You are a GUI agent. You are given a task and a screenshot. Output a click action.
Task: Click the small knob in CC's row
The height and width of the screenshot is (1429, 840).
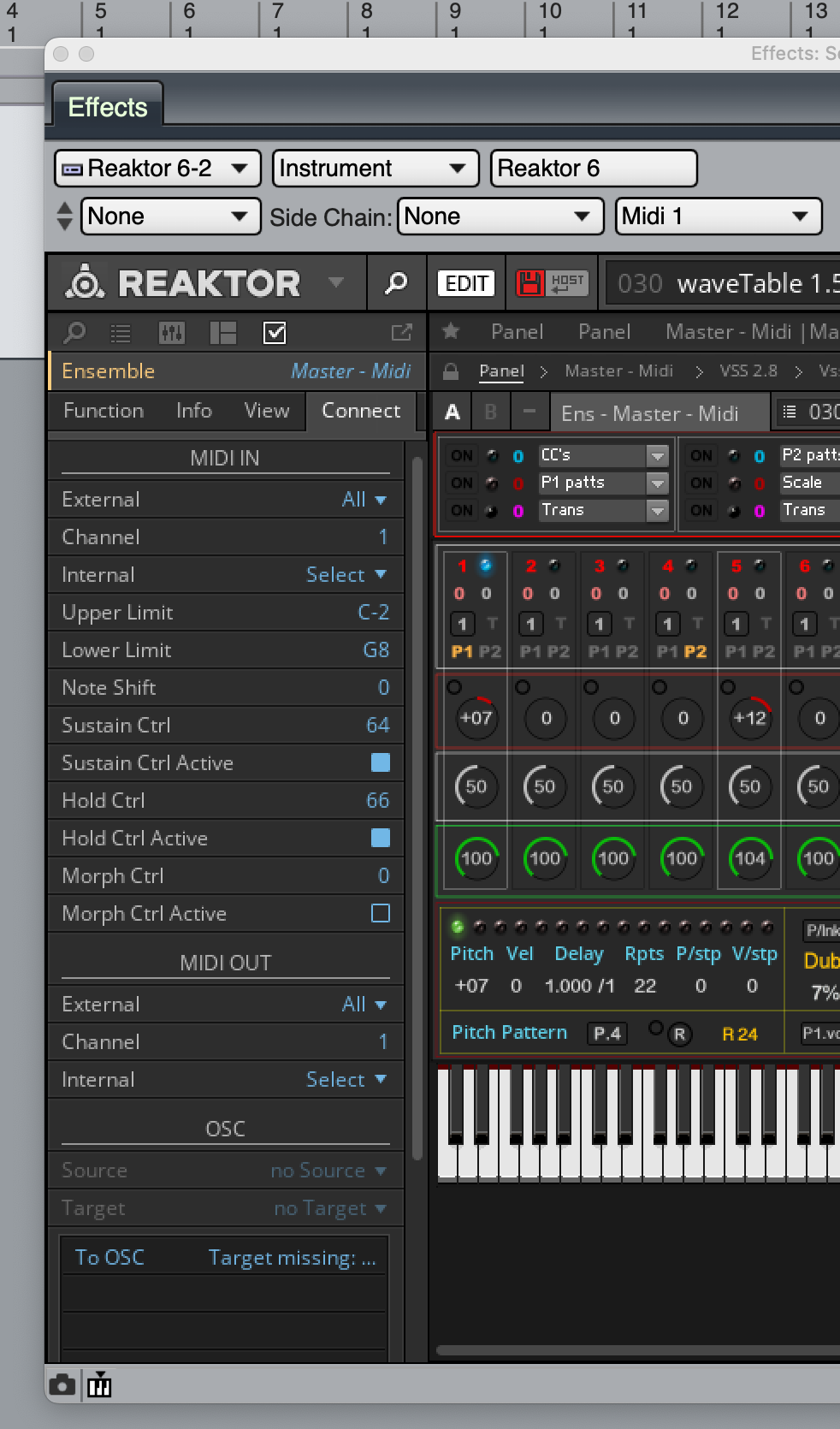coord(492,456)
